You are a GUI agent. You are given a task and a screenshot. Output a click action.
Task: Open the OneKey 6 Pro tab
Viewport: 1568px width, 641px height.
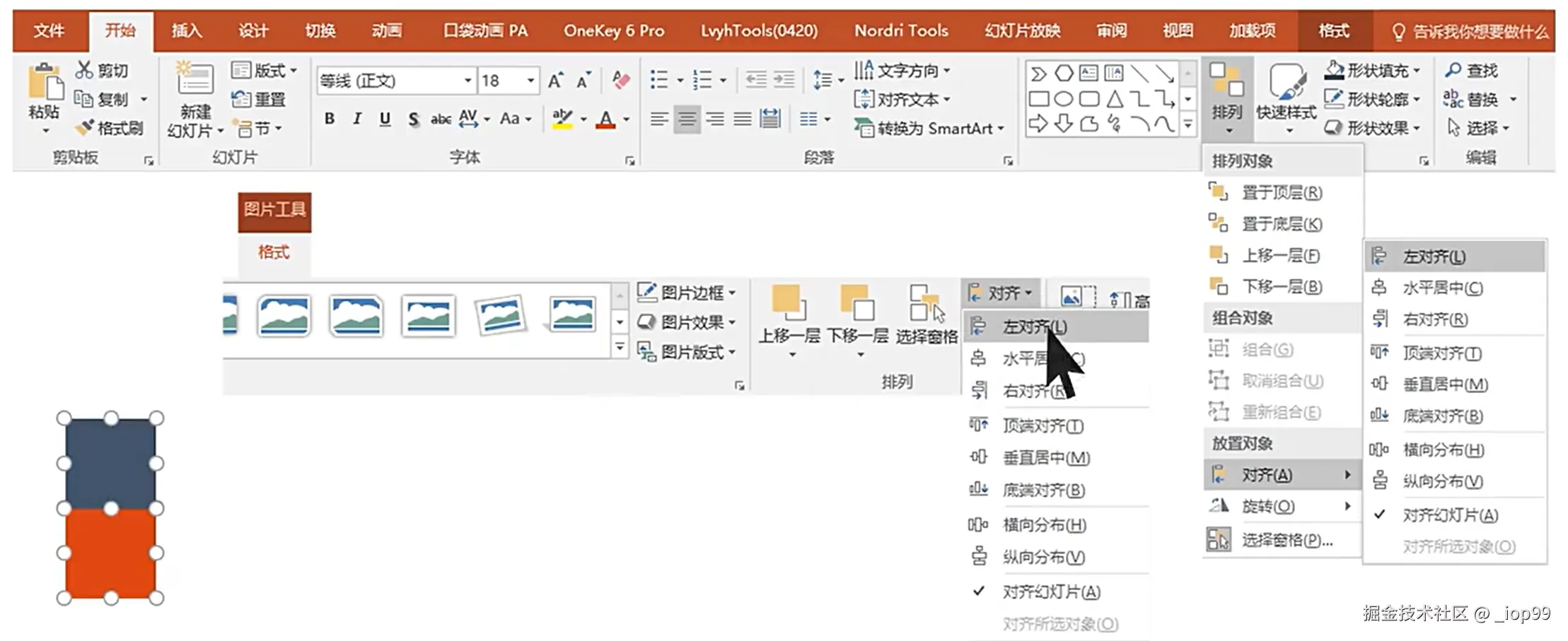[x=614, y=30]
